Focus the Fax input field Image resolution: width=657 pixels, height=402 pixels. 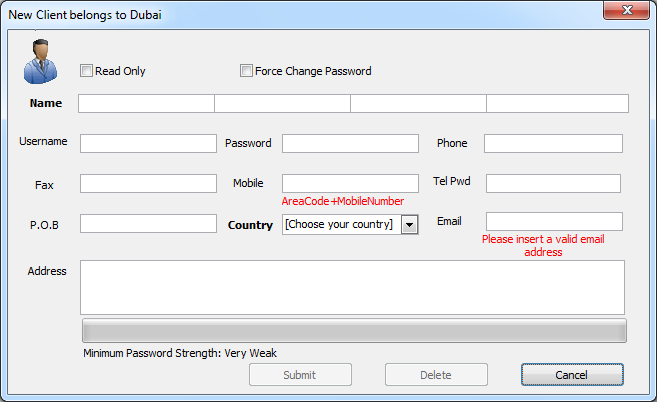tap(148, 184)
